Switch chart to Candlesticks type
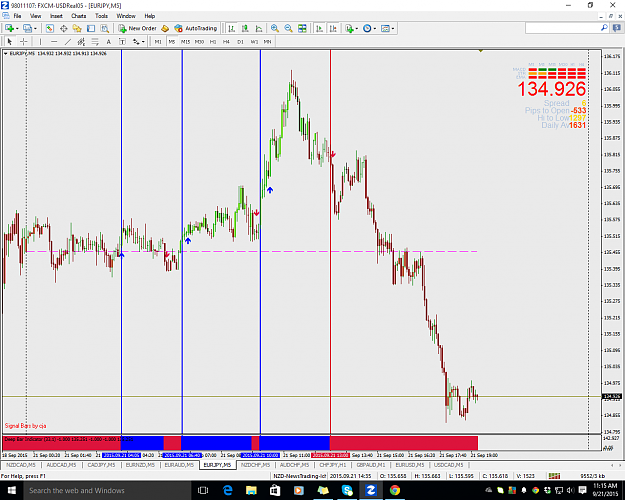 click(245, 28)
